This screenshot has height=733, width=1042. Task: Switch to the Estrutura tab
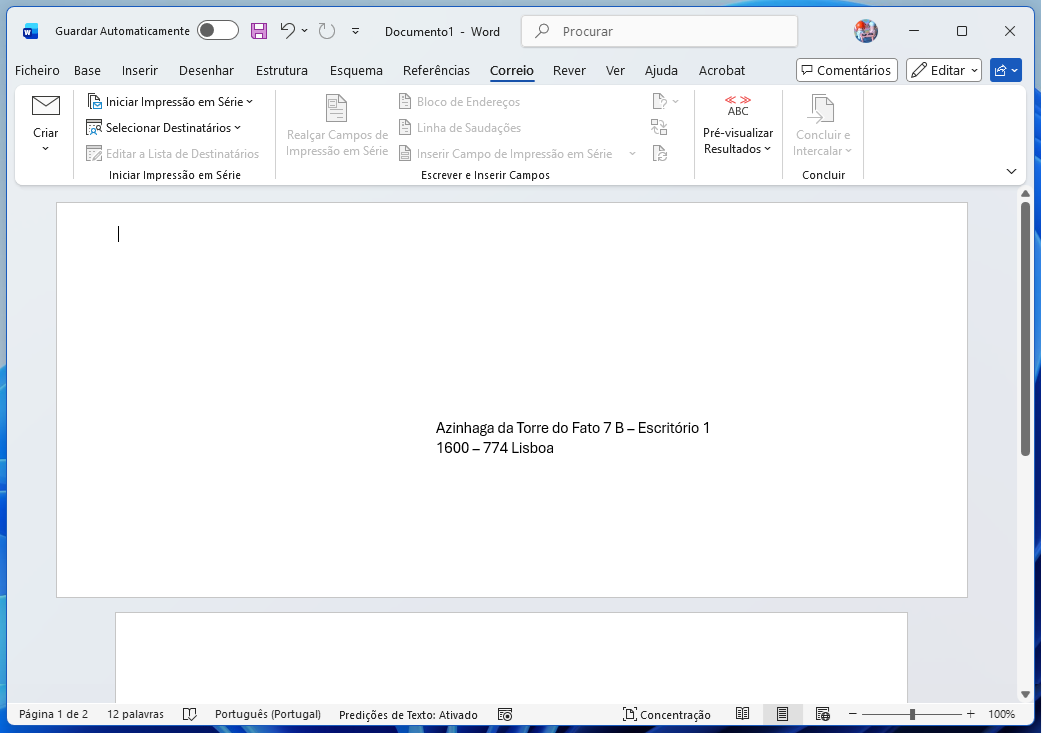tap(282, 70)
